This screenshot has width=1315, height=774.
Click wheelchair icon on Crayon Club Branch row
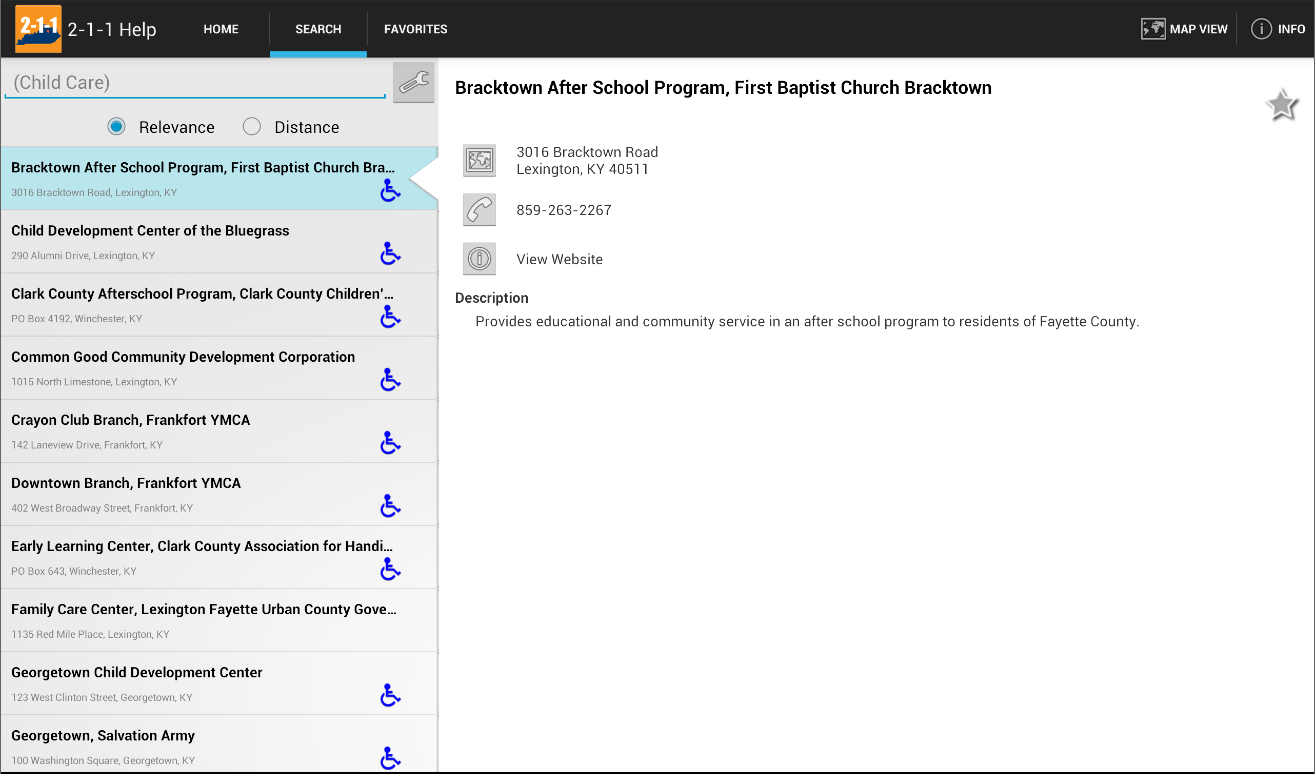tap(390, 443)
